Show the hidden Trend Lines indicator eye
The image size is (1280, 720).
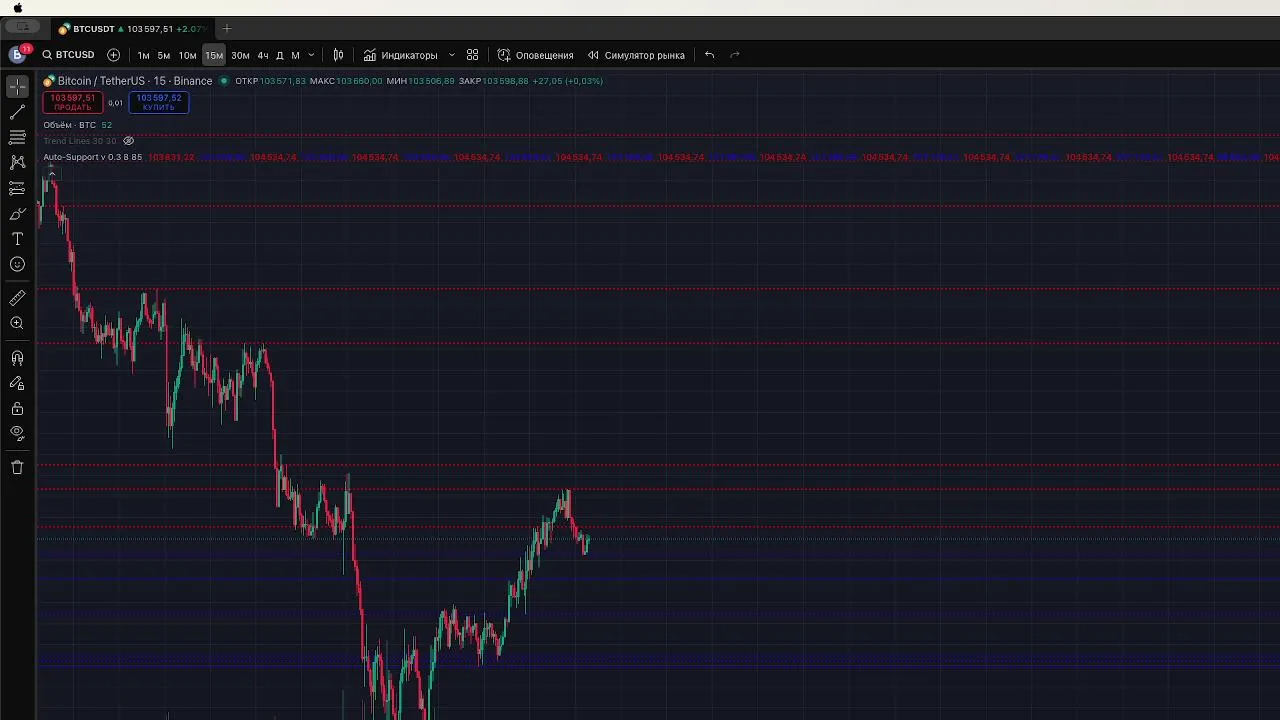(128, 141)
